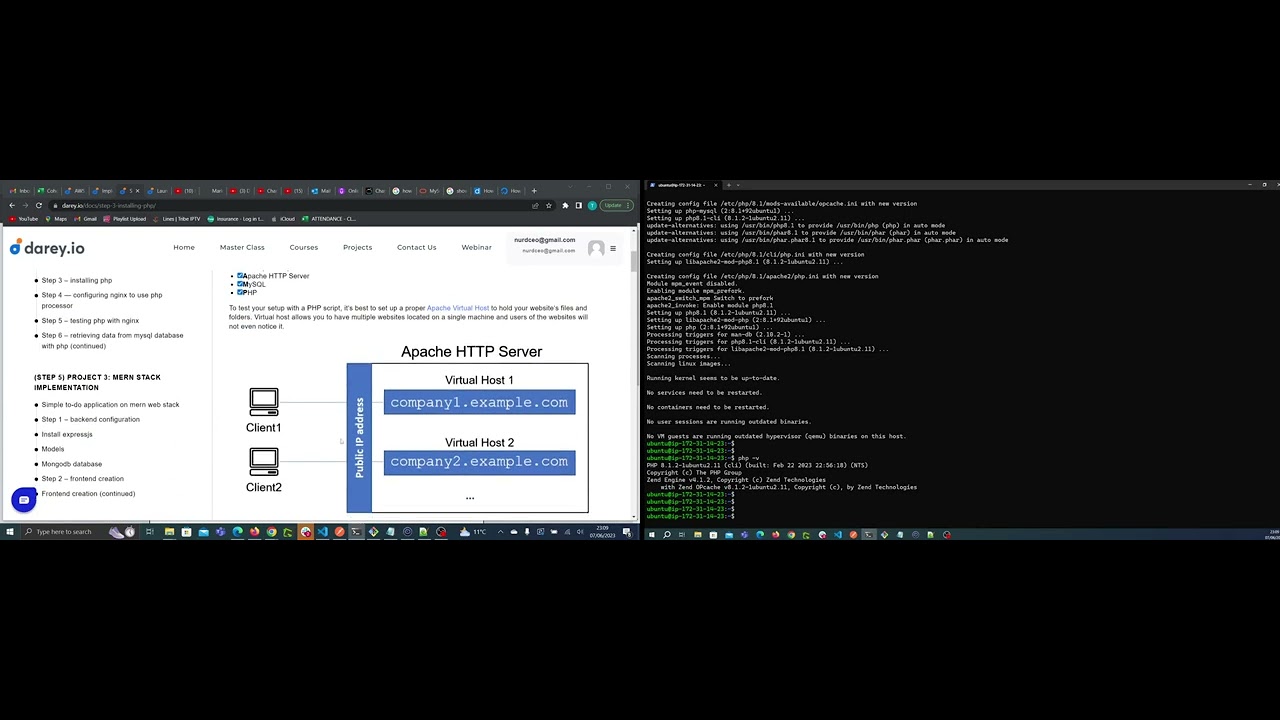Viewport: 1280px width, 720px height.
Task: Open the Webinar link
Action: [476, 247]
